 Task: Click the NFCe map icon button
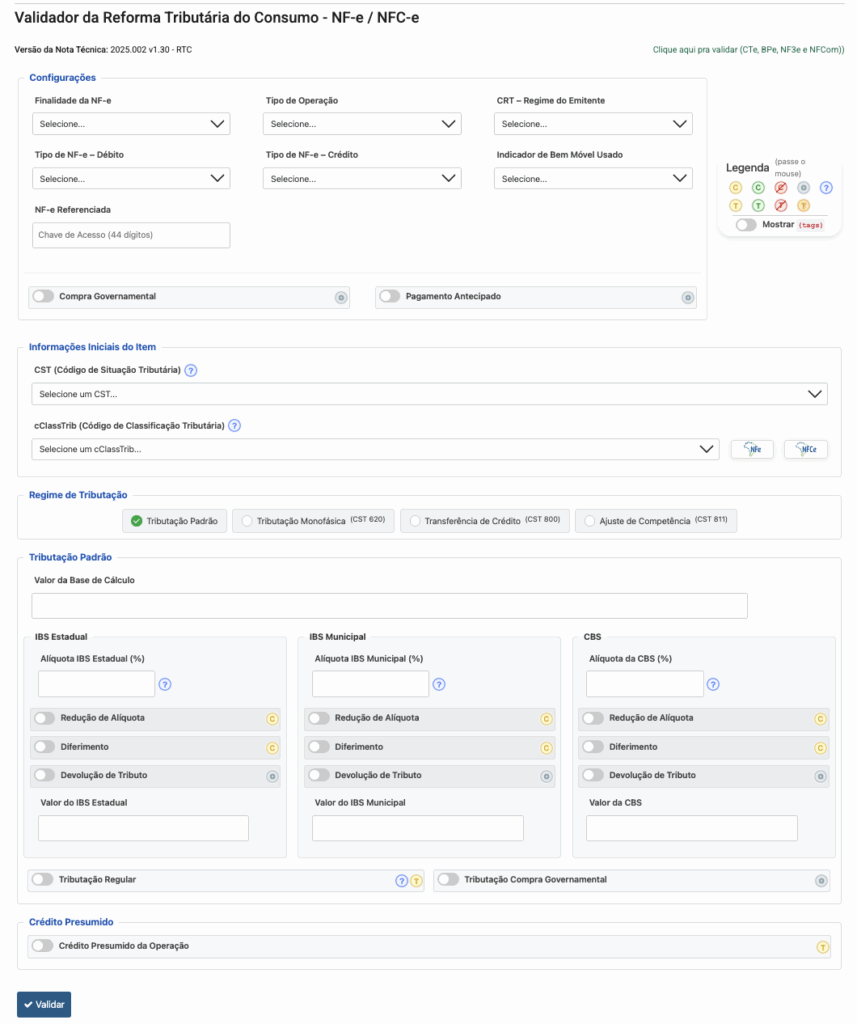[805, 450]
